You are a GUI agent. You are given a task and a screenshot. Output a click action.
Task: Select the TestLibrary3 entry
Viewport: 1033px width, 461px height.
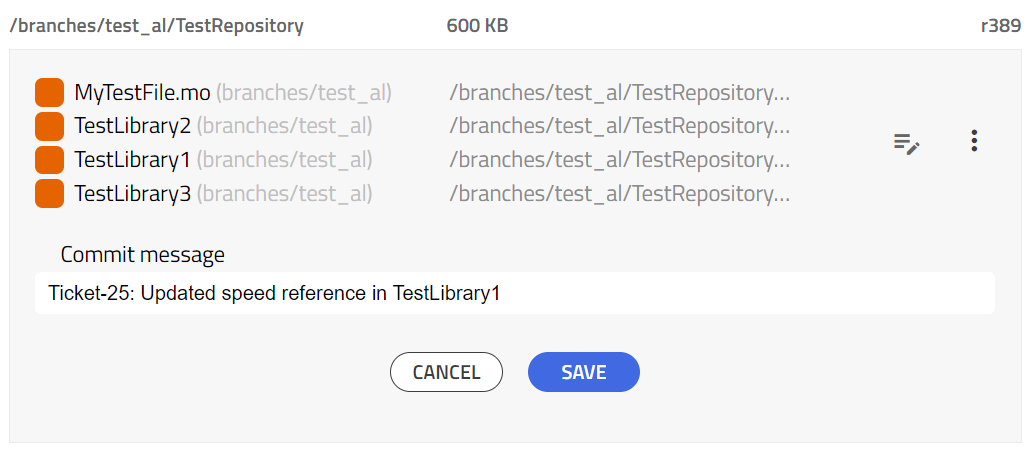(132, 194)
